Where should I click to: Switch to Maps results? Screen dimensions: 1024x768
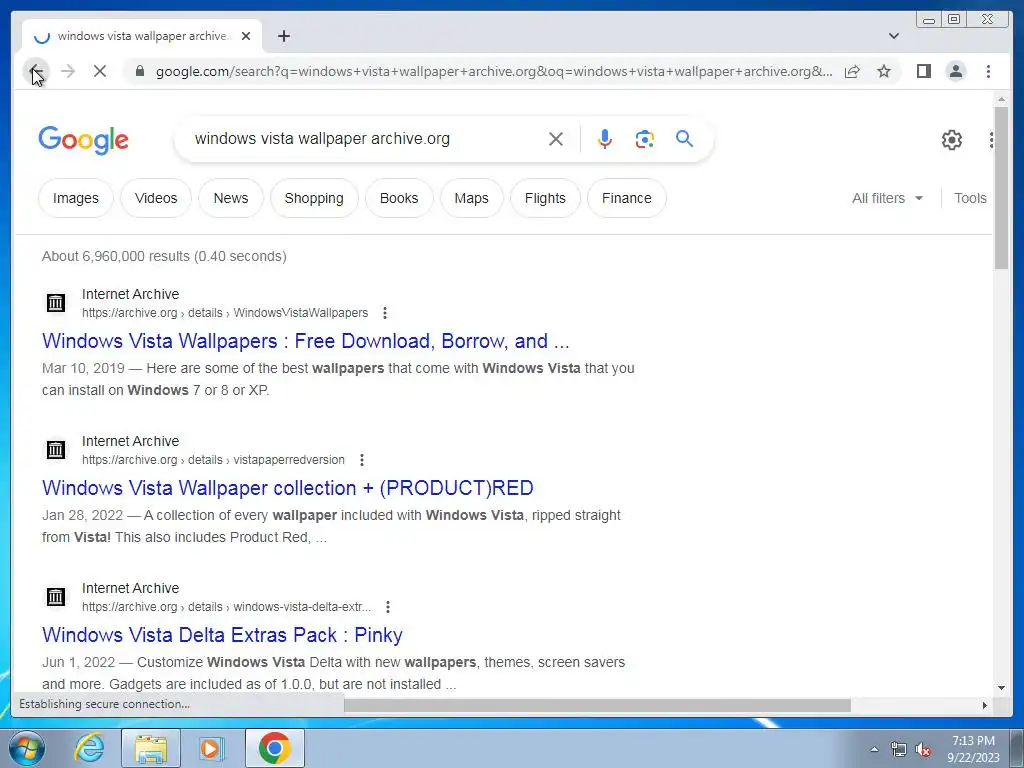472,198
